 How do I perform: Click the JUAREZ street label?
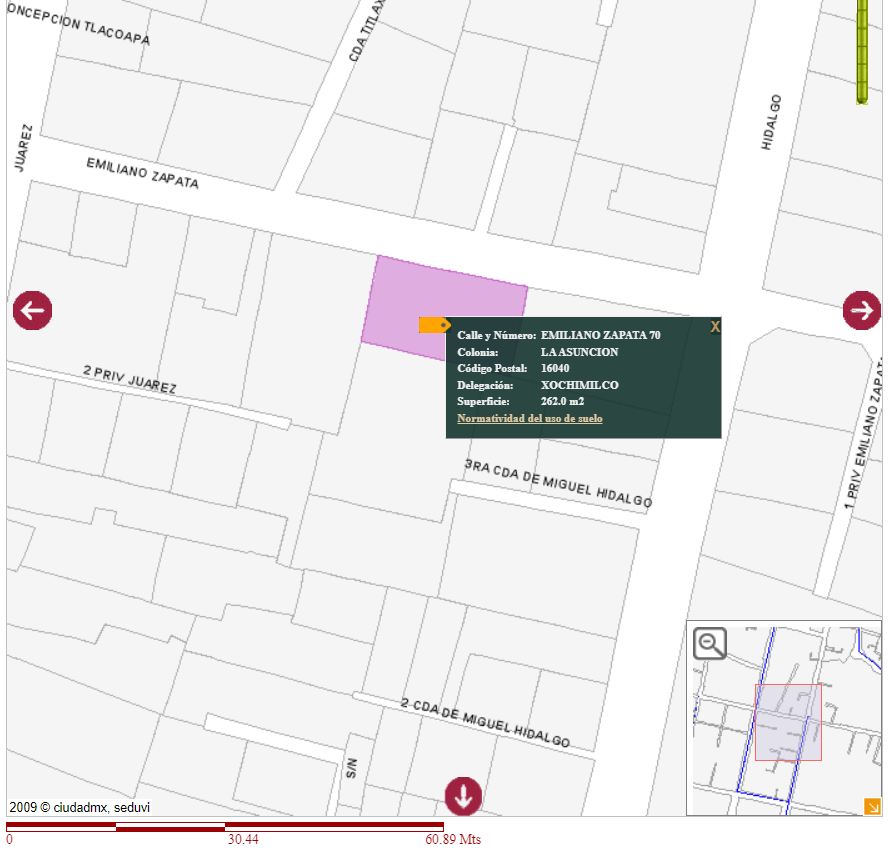[x=24, y=148]
